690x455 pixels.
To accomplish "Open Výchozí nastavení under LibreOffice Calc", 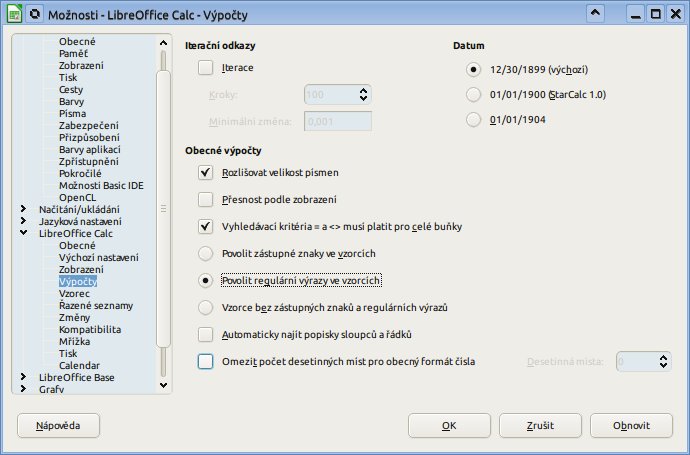I will 99,257.
